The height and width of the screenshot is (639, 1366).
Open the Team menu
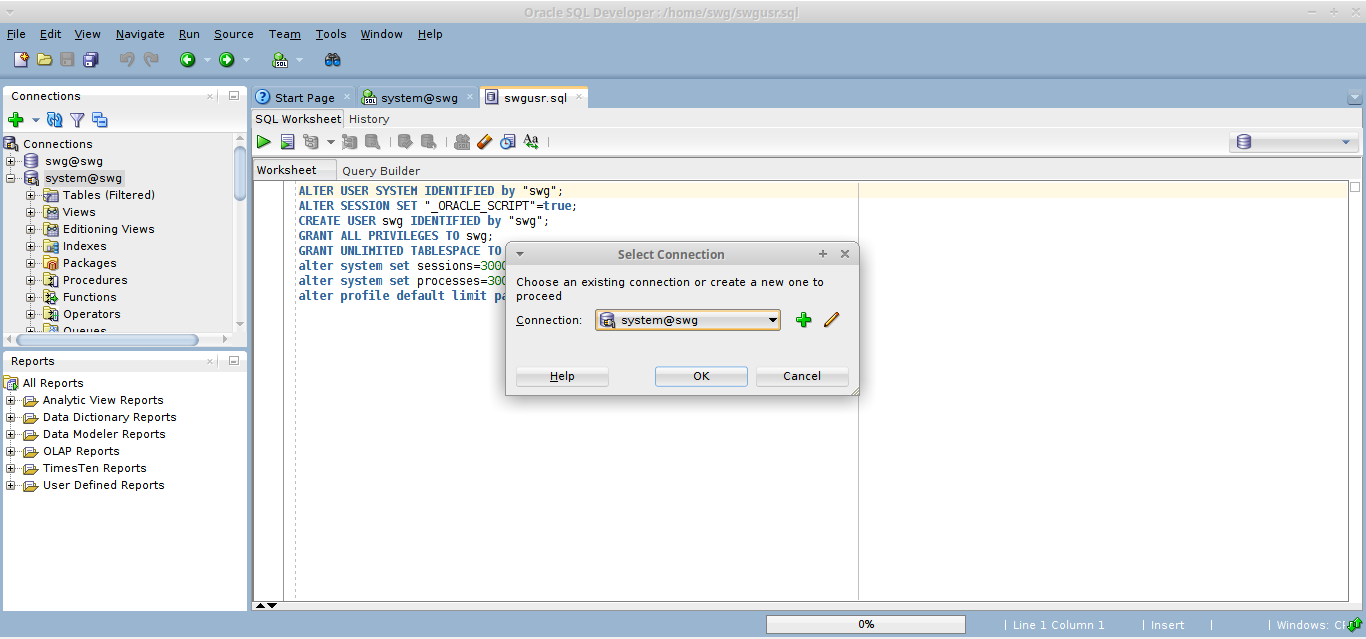[285, 34]
